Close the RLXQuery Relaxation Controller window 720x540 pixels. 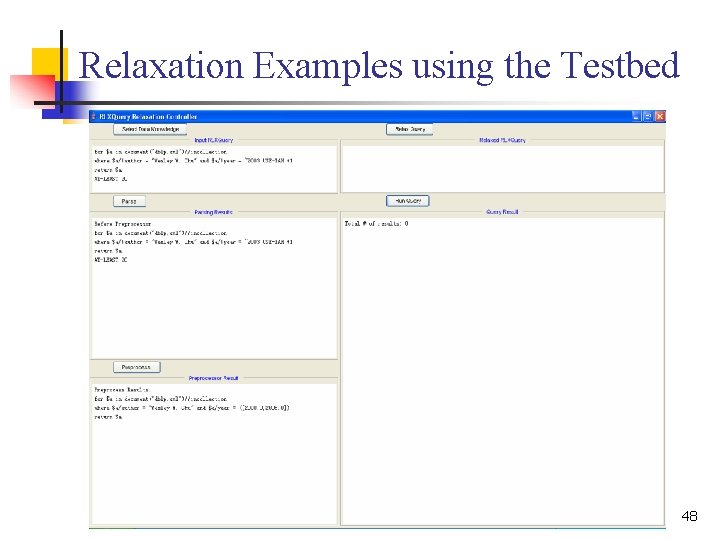point(659,117)
